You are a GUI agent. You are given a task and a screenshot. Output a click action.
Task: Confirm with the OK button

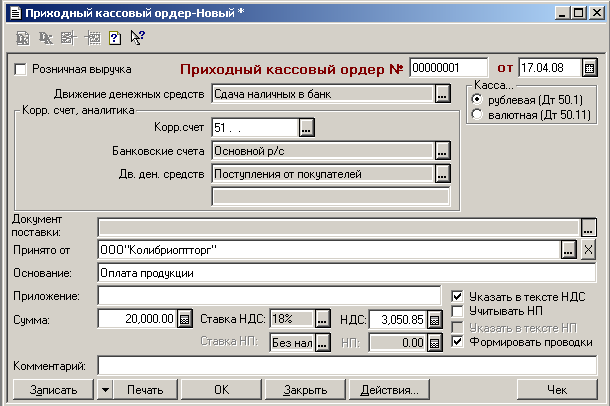click(x=221, y=389)
